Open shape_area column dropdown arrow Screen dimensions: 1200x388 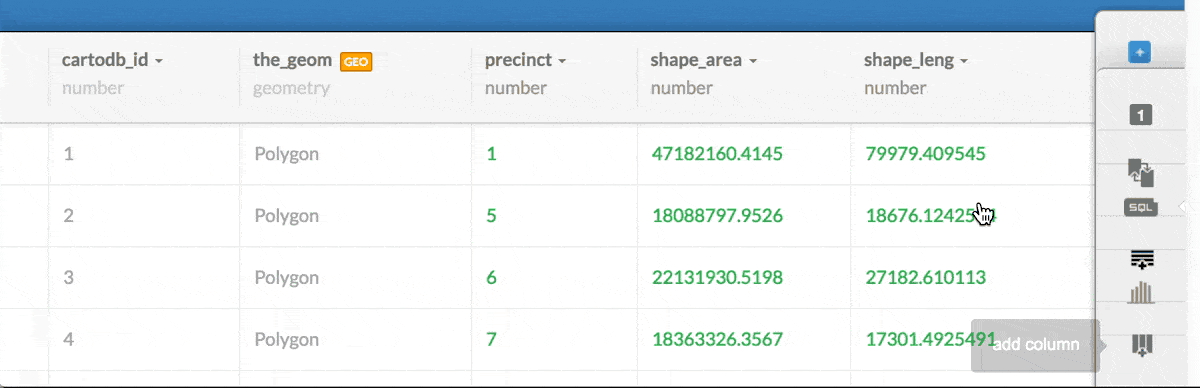pyautogui.click(x=753, y=61)
